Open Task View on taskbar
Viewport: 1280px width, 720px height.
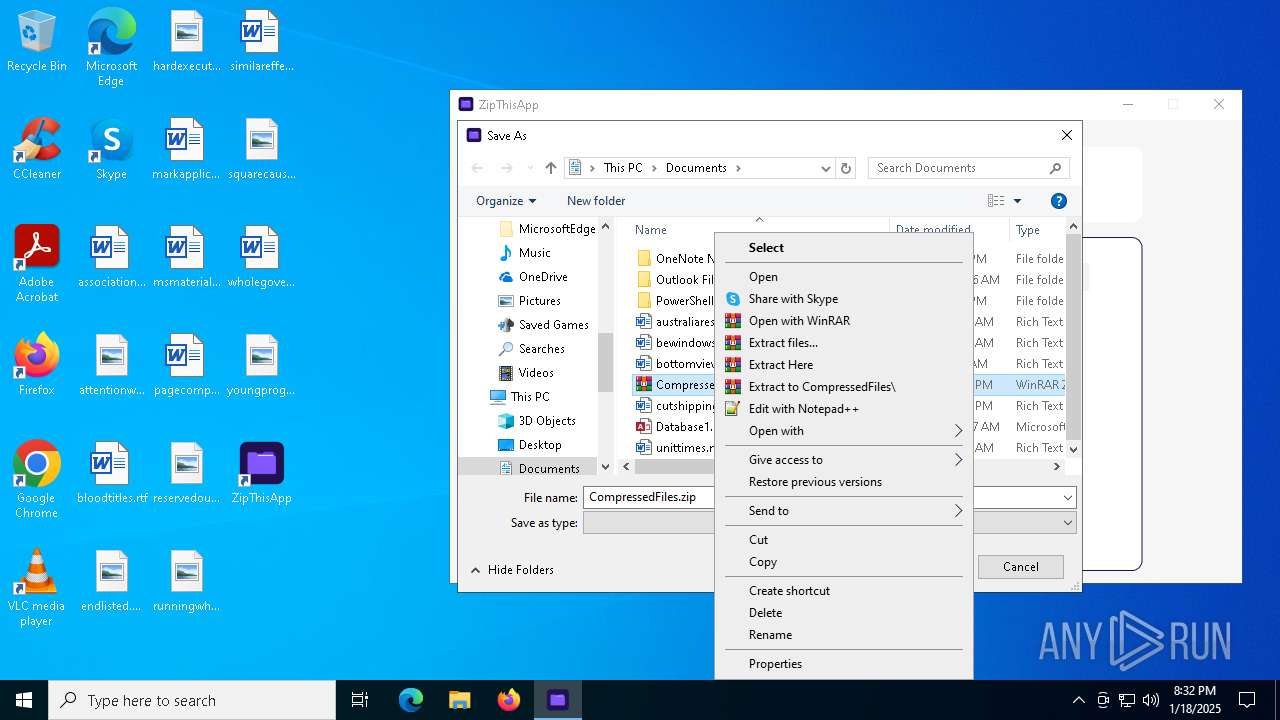tap(360, 700)
